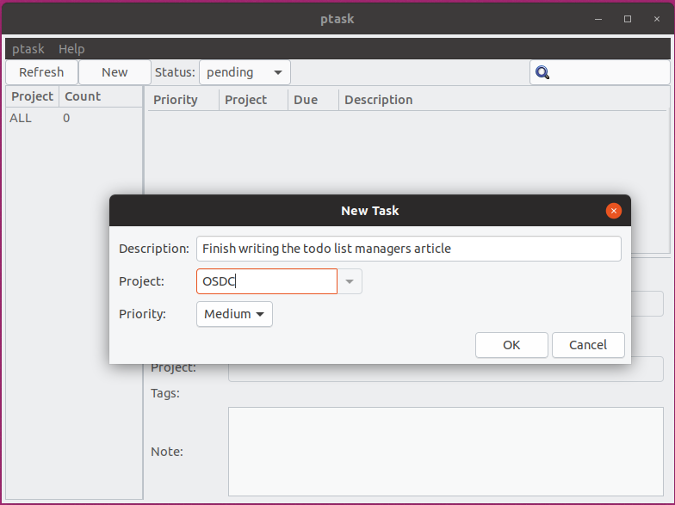This screenshot has width=675, height=505.
Task: Click the New toolbar button
Action: point(115,72)
